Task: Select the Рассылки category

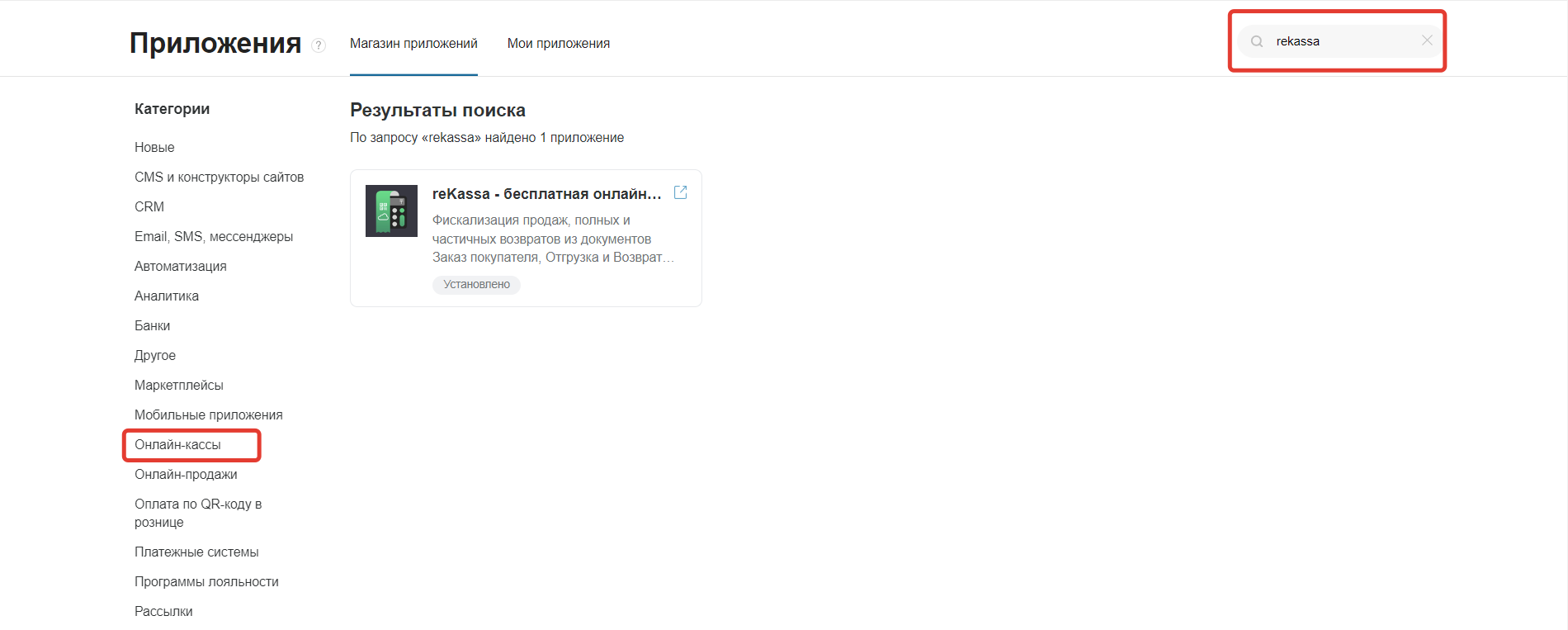Action: (x=163, y=611)
